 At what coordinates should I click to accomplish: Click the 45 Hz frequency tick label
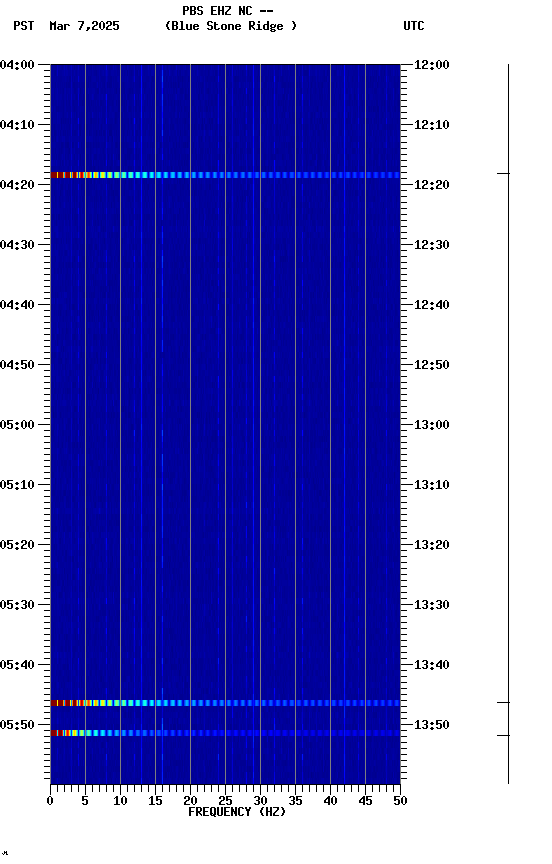365,801
